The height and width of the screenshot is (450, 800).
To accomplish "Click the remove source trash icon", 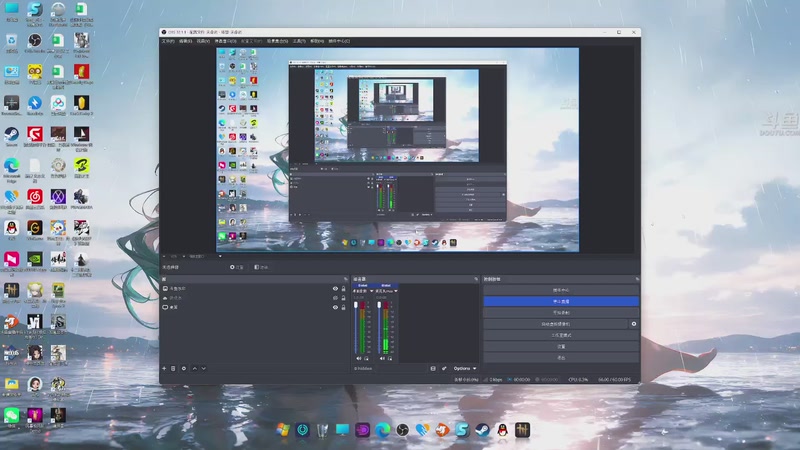I will tap(174, 368).
